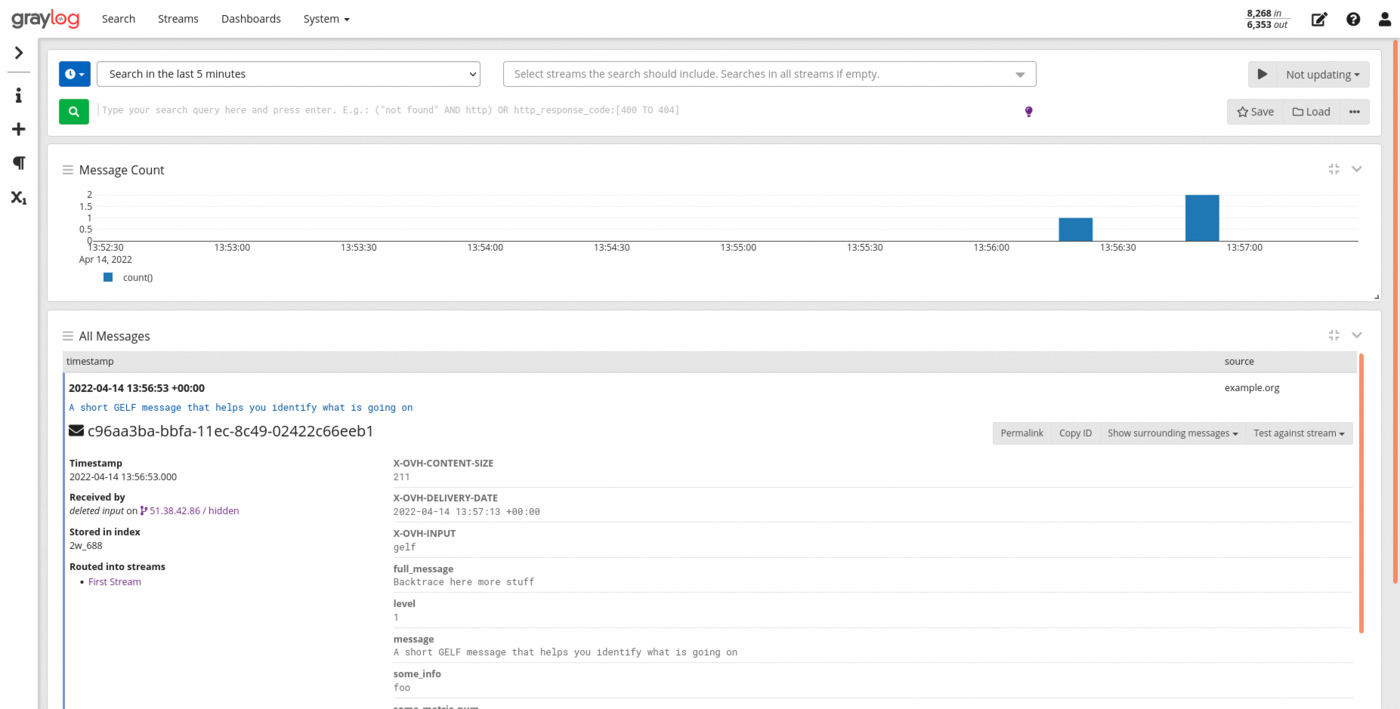Image resolution: width=1400 pixels, height=709 pixels.
Task: Expand the Show surrounding messages dropdown
Action: click(1171, 433)
